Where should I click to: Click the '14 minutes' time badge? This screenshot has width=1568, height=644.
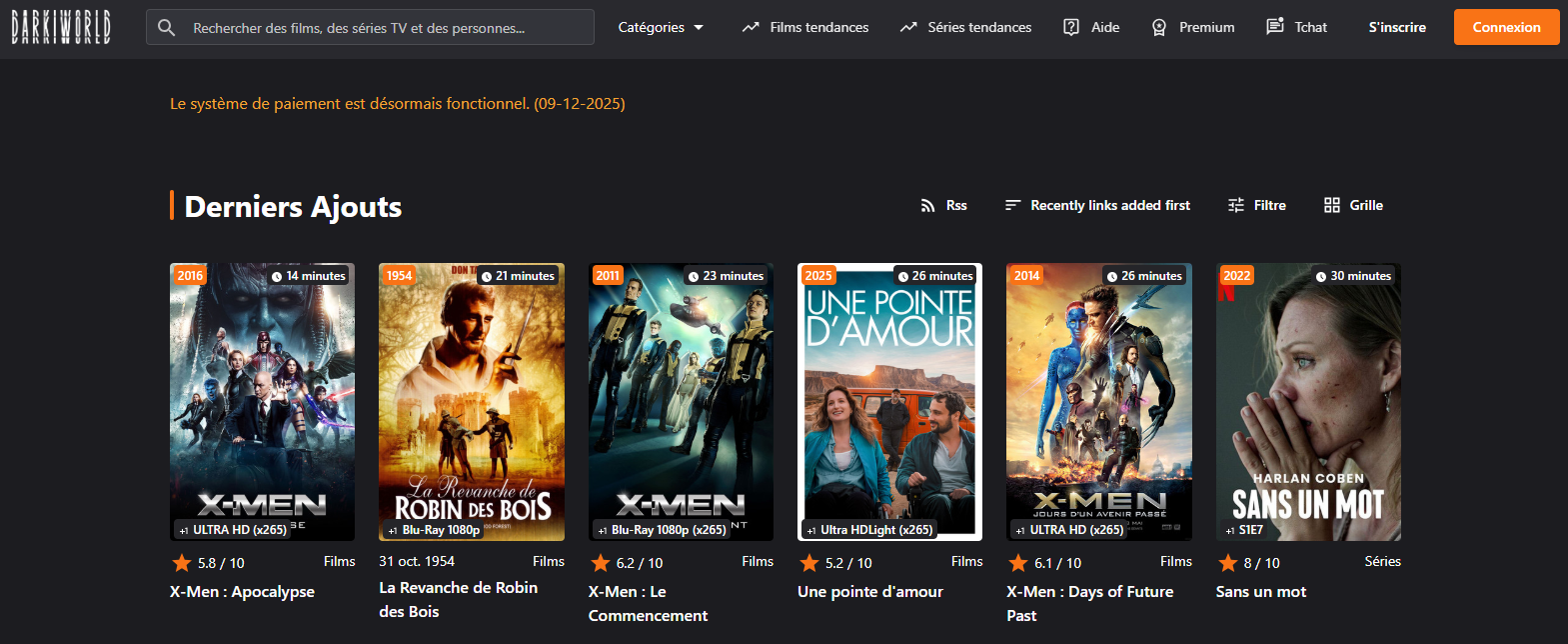point(309,276)
